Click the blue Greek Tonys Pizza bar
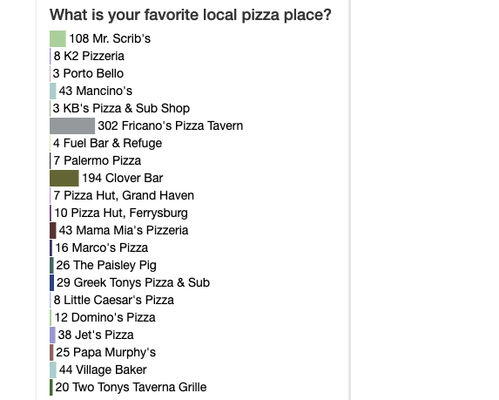Viewport: 499px width, 400px height. click(x=52, y=283)
